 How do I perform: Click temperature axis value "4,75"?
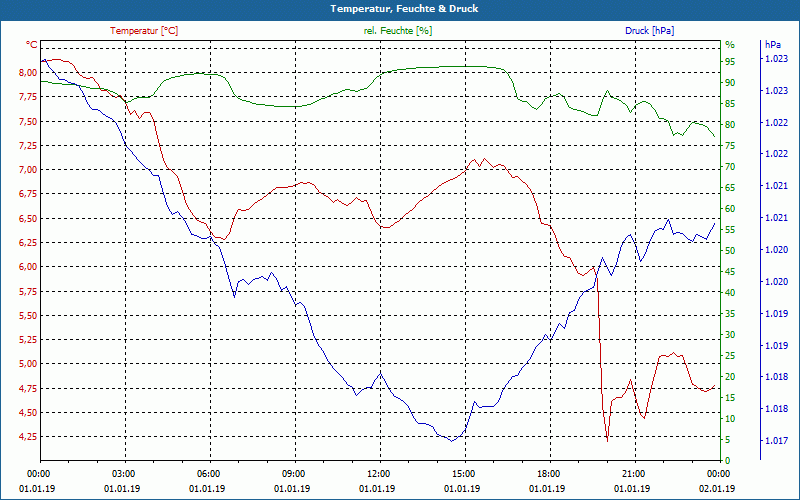[28, 388]
